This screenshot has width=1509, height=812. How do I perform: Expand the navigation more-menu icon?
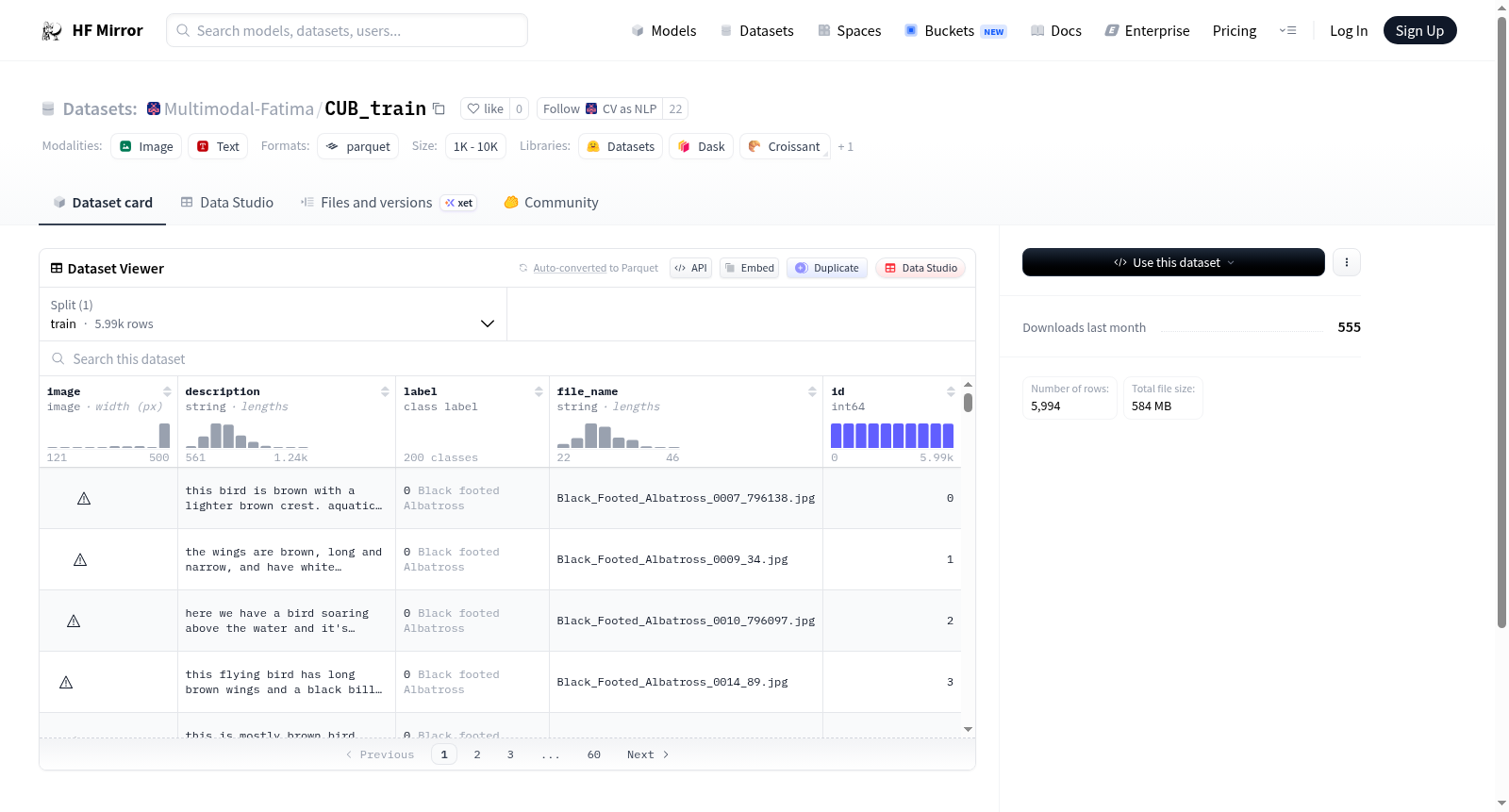1287,31
